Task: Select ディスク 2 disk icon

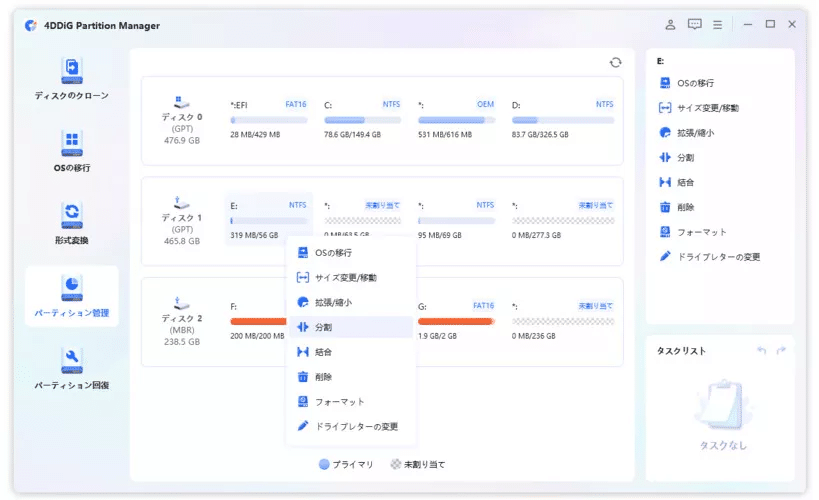Action: (181, 303)
